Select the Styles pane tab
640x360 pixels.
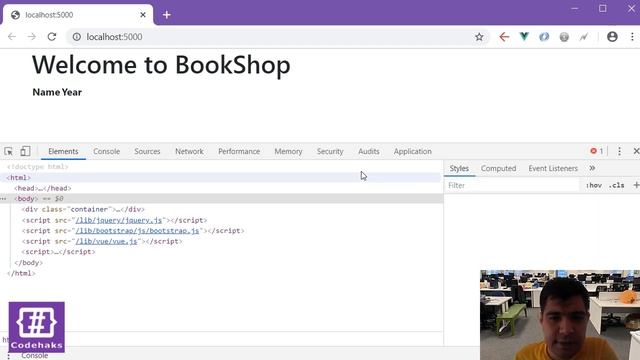point(459,168)
